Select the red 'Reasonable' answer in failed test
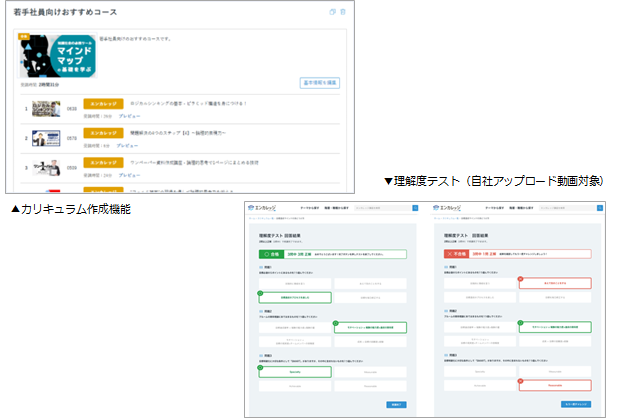636x418 pixels. point(555,385)
